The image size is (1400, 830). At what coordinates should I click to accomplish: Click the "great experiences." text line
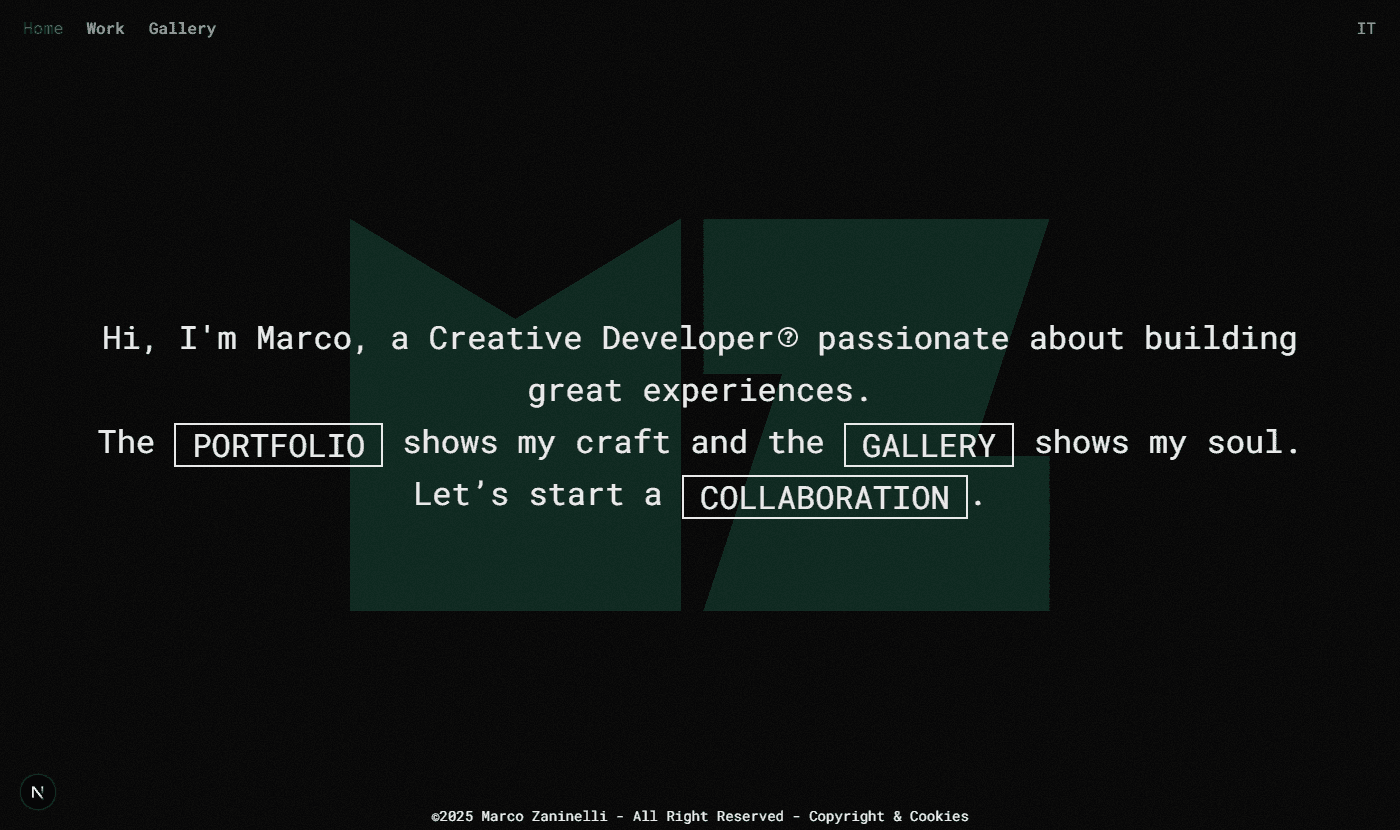[699, 391]
